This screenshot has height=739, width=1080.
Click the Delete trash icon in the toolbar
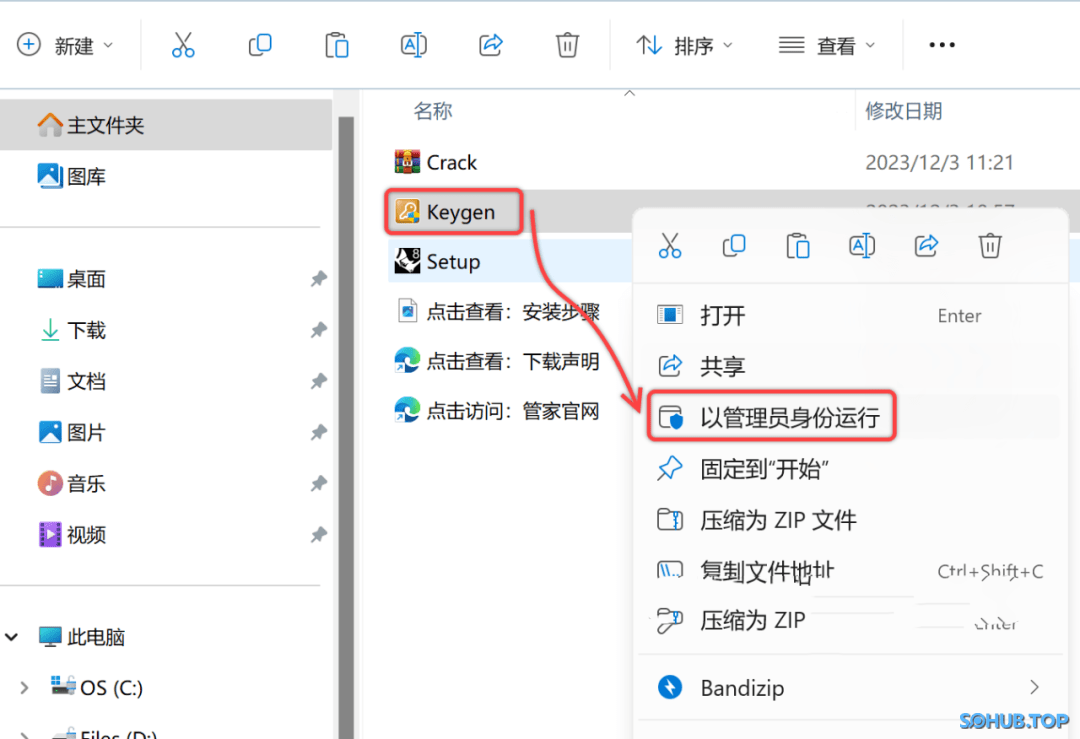coord(567,44)
